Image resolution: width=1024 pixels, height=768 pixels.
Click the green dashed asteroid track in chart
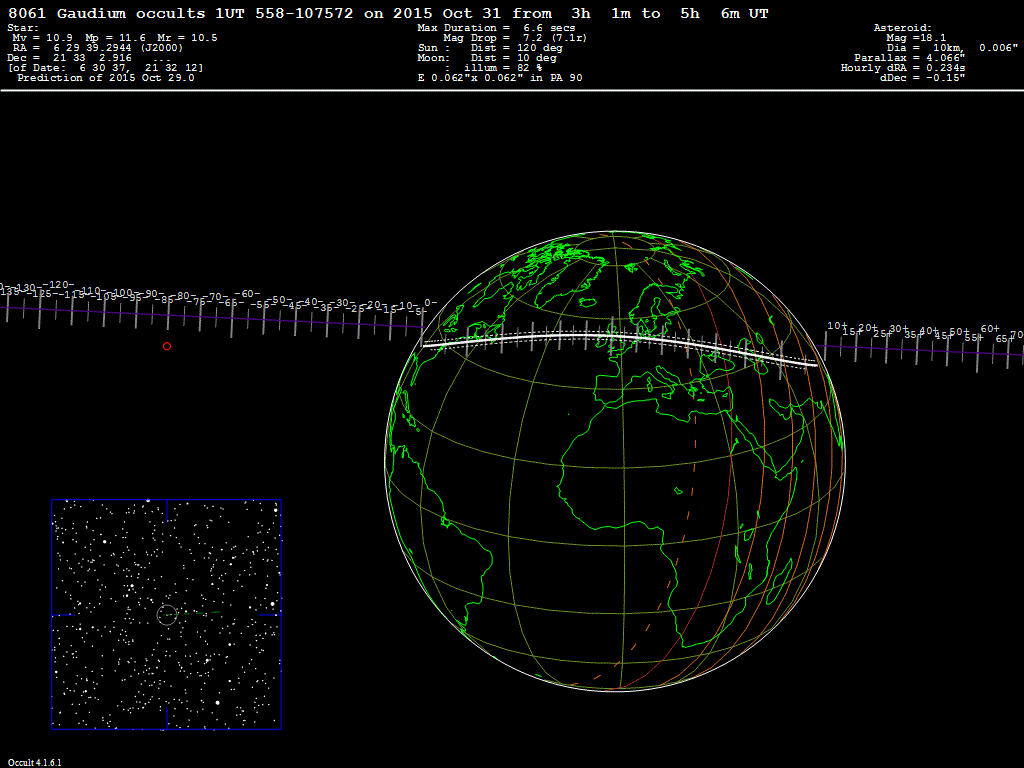pyautogui.click(x=214, y=612)
